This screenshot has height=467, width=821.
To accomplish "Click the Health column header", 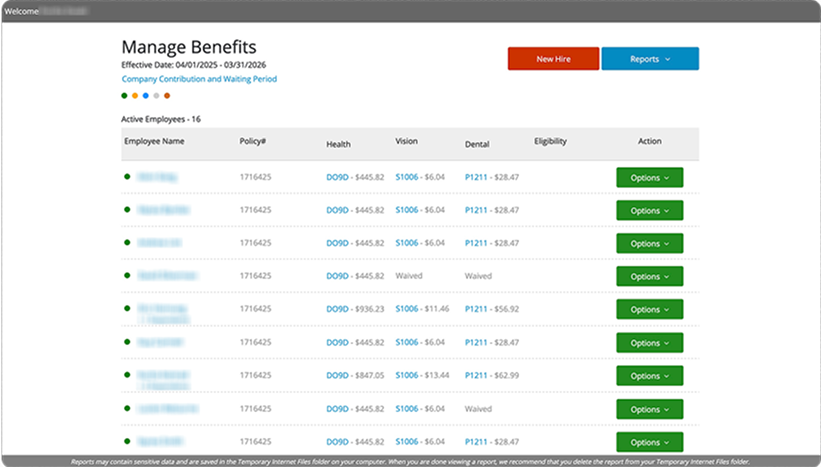I will click(338, 144).
